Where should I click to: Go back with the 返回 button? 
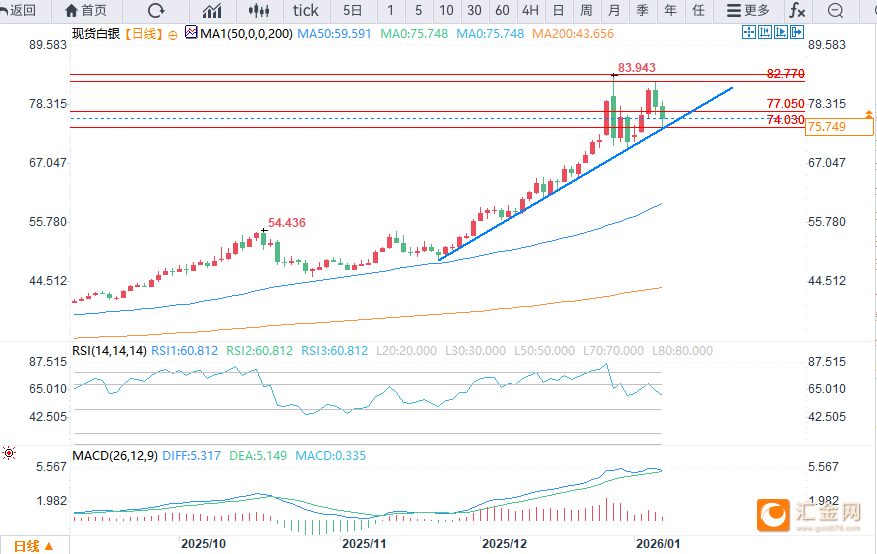point(18,10)
